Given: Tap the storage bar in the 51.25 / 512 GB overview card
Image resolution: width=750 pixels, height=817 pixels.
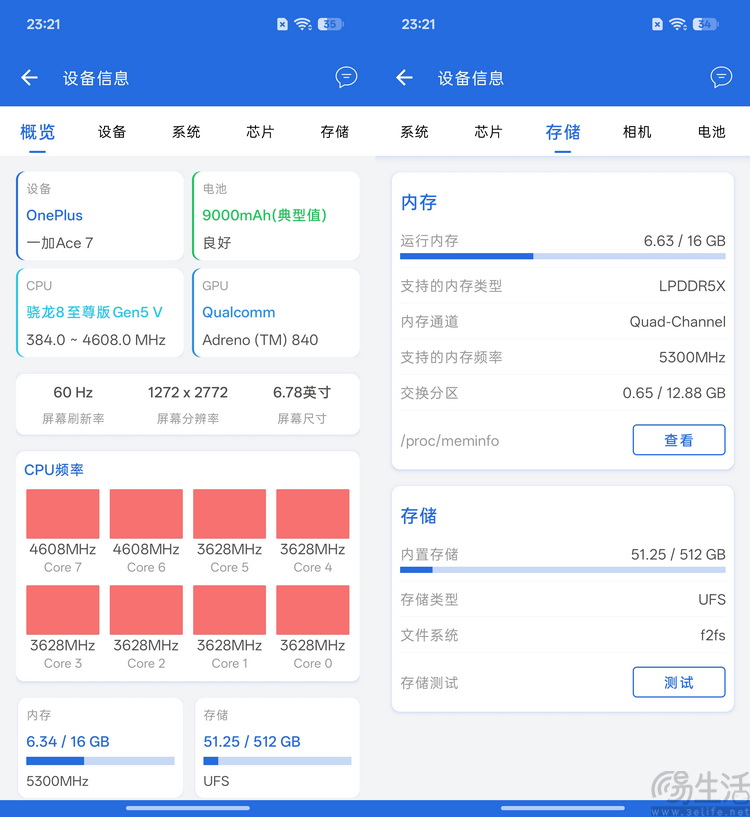Looking at the screenshot, I should click(277, 761).
